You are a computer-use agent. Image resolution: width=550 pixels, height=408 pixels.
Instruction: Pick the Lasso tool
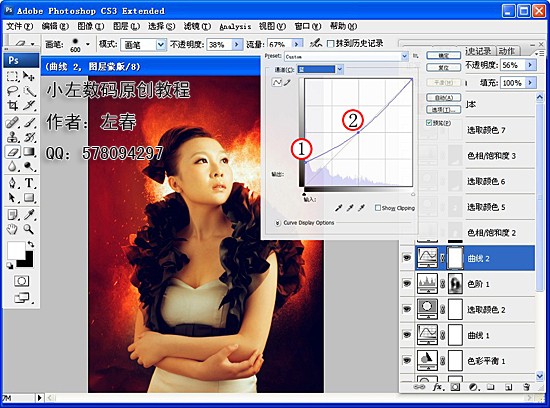(13, 91)
